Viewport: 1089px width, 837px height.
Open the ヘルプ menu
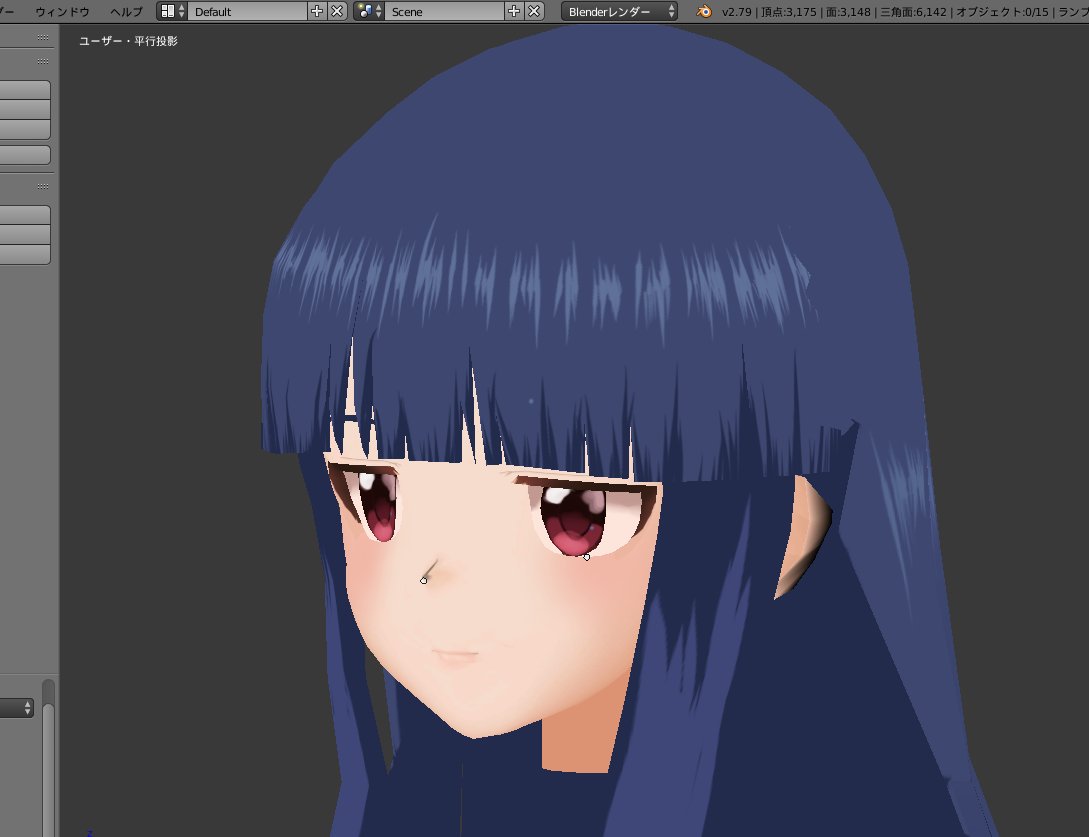click(x=126, y=12)
